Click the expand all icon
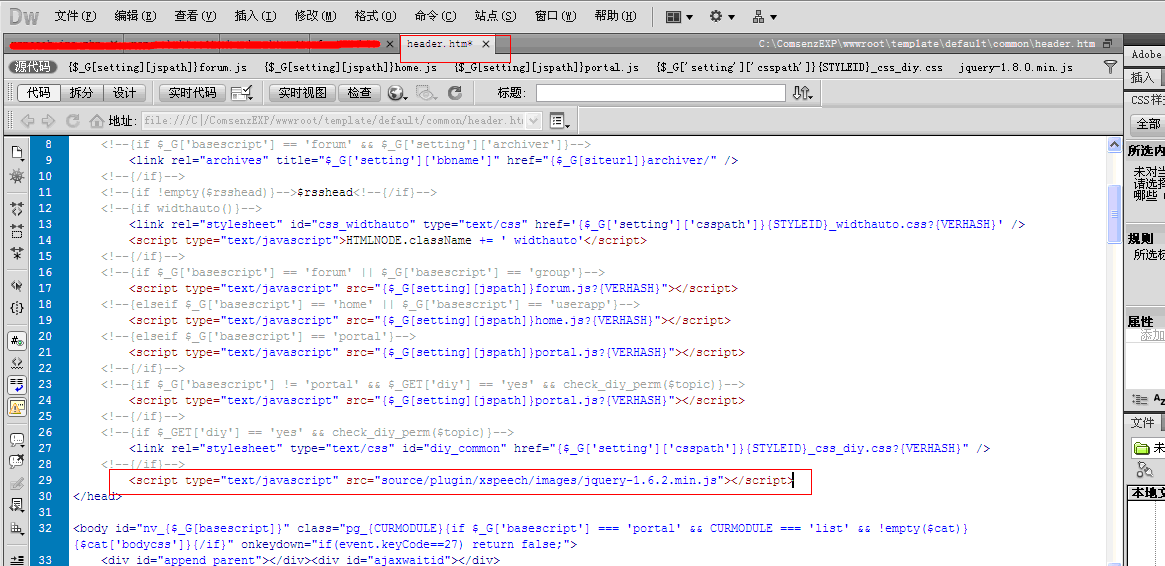The height and width of the screenshot is (566, 1165). 16,253
